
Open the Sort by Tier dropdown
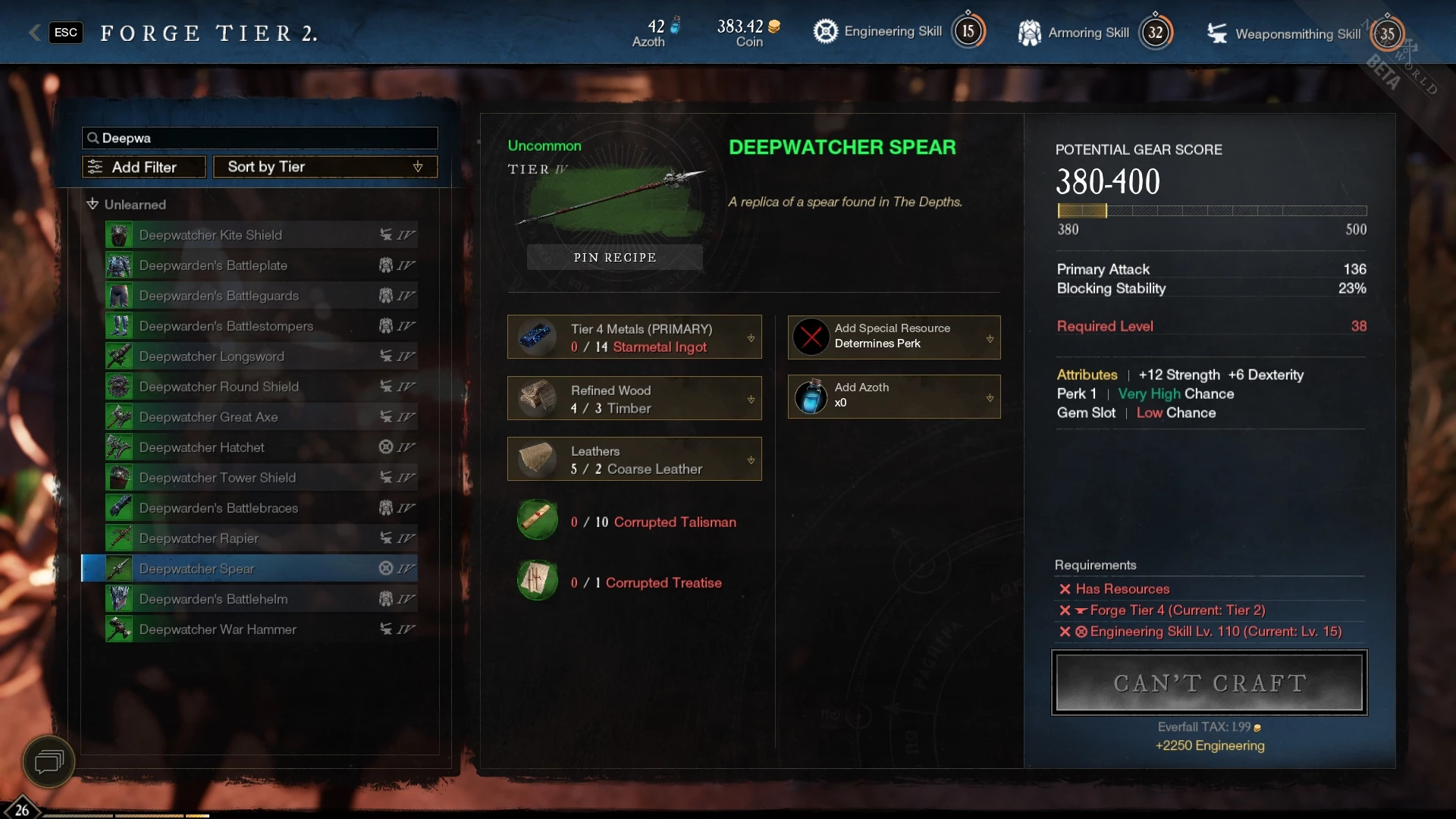[325, 167]
